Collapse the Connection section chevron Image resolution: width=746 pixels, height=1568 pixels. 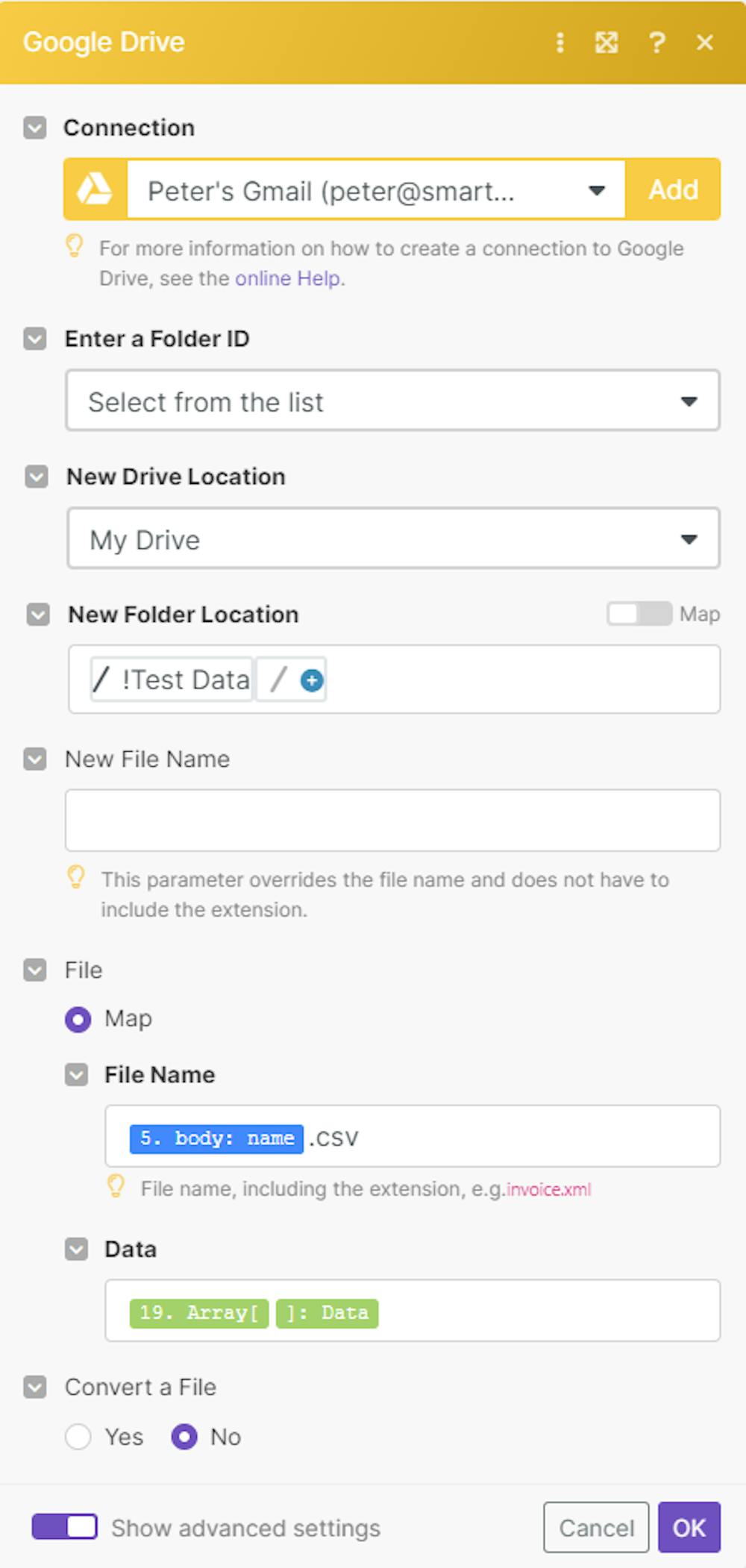pyautogui.click(x=35, y=128)
